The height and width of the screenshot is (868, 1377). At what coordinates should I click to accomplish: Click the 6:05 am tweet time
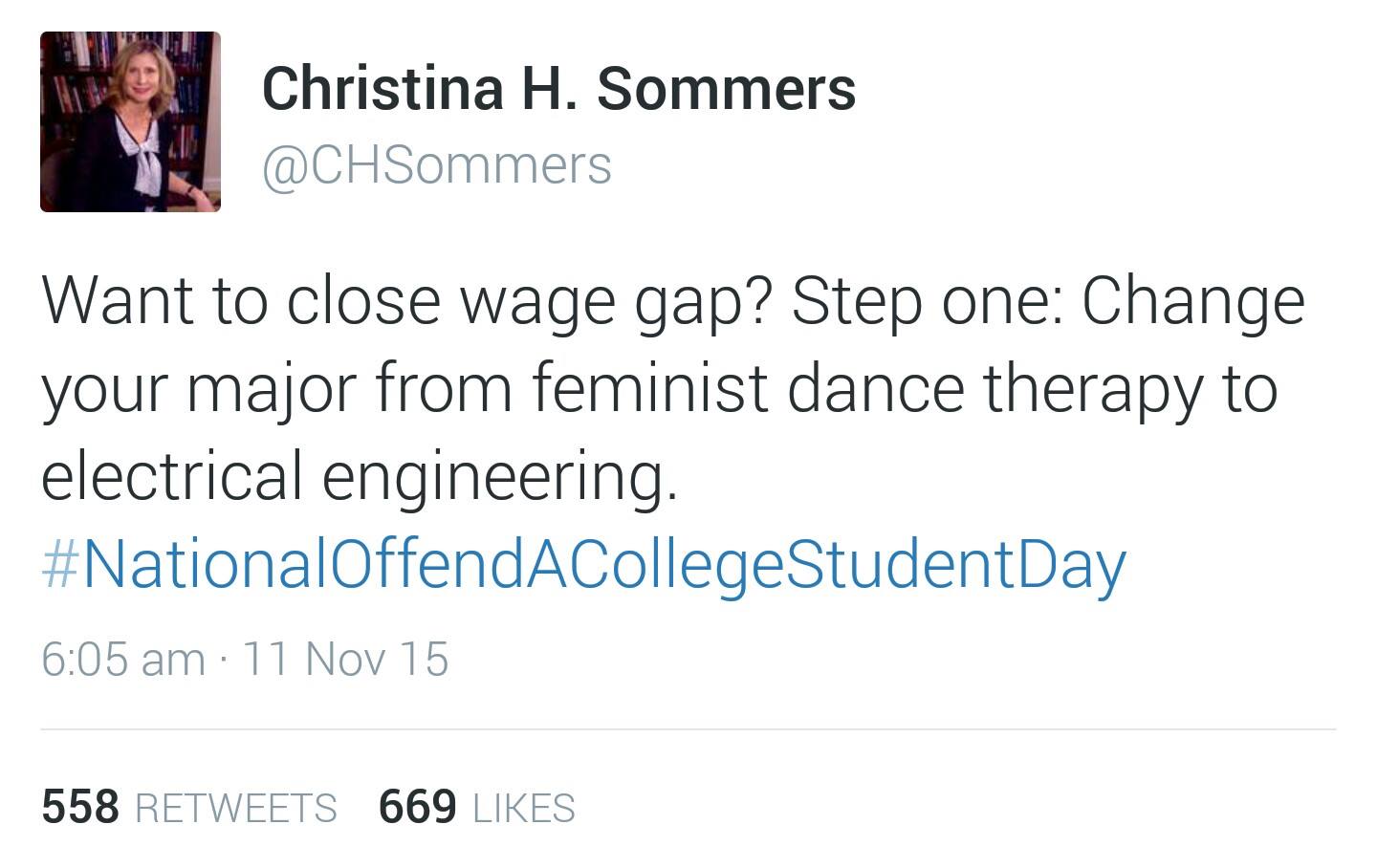[122, 660]
